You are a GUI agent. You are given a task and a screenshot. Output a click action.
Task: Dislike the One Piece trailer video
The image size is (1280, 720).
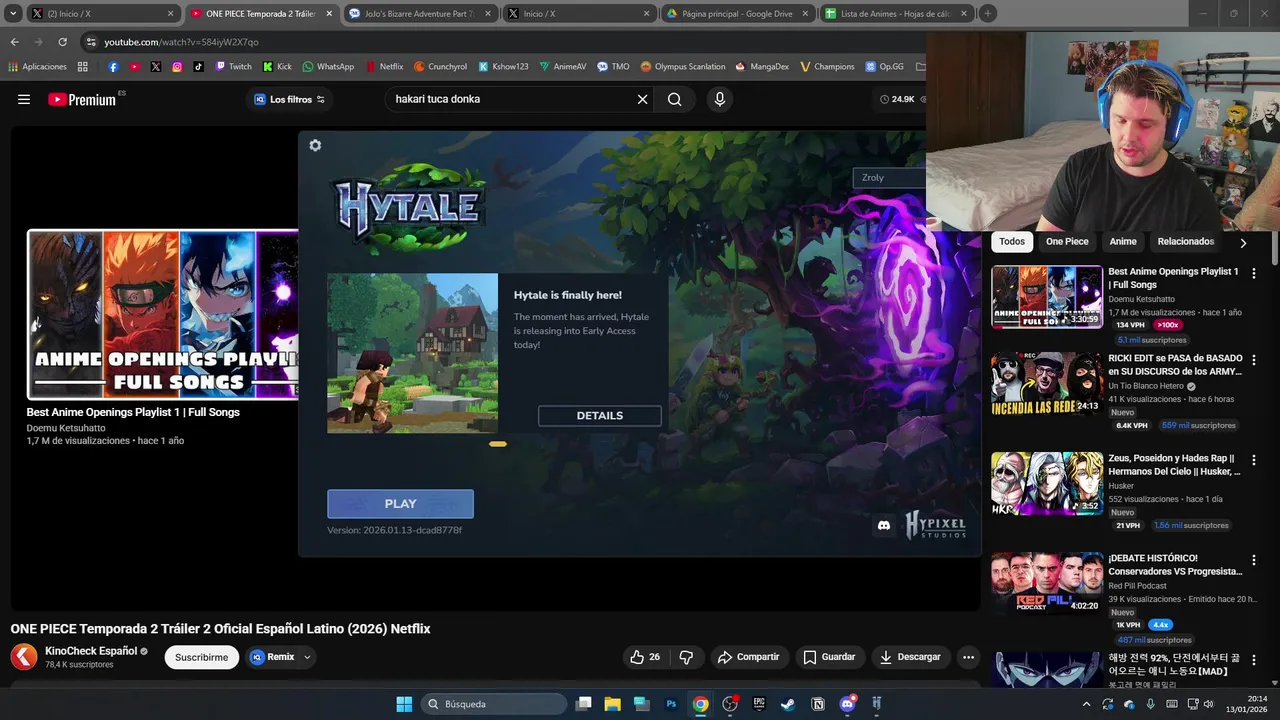[x=686, y=657]
